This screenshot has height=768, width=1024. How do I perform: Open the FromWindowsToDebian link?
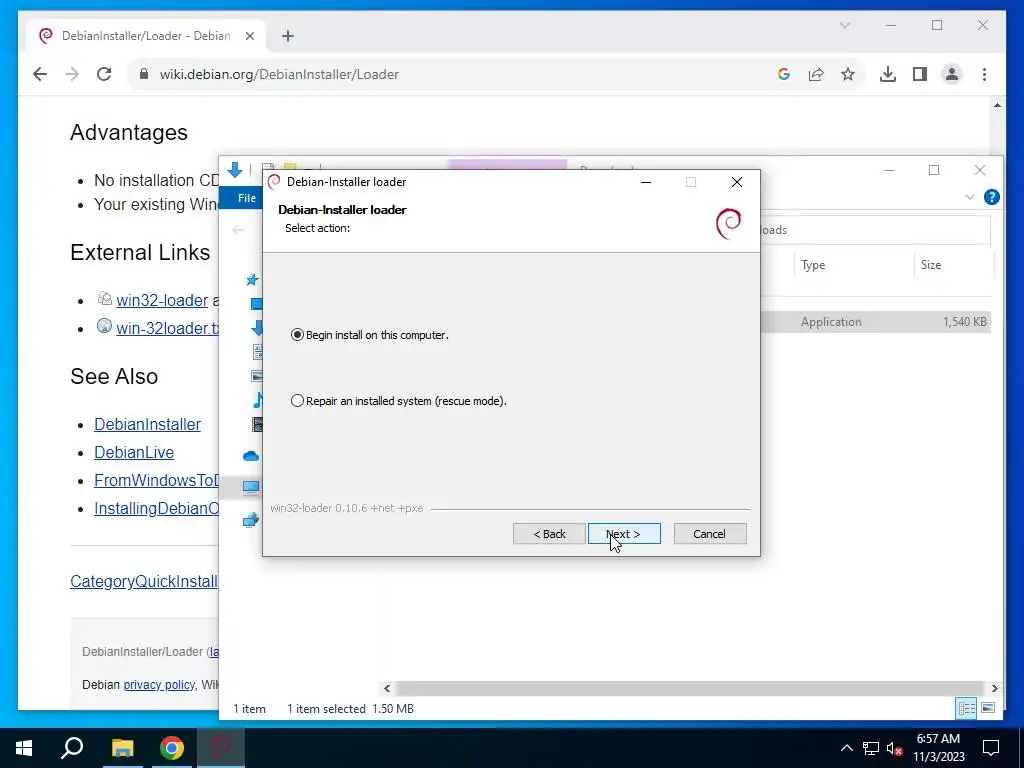point(157,481)
